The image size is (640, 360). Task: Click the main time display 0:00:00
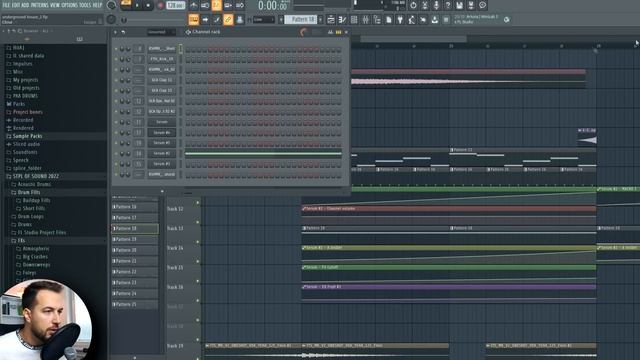tap(273, 6)
